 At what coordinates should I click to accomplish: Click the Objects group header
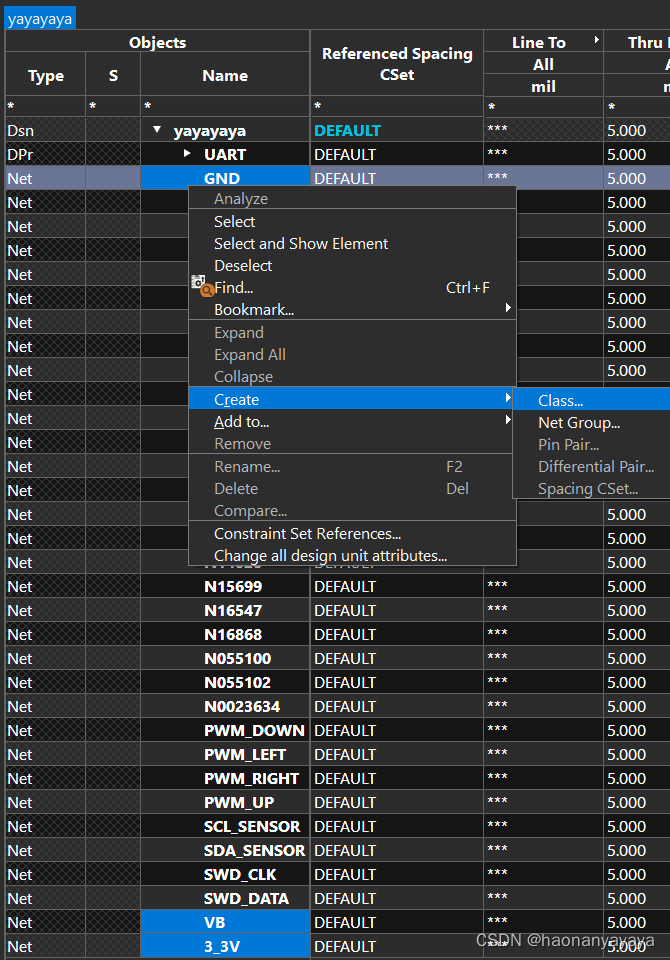[157, 42]
